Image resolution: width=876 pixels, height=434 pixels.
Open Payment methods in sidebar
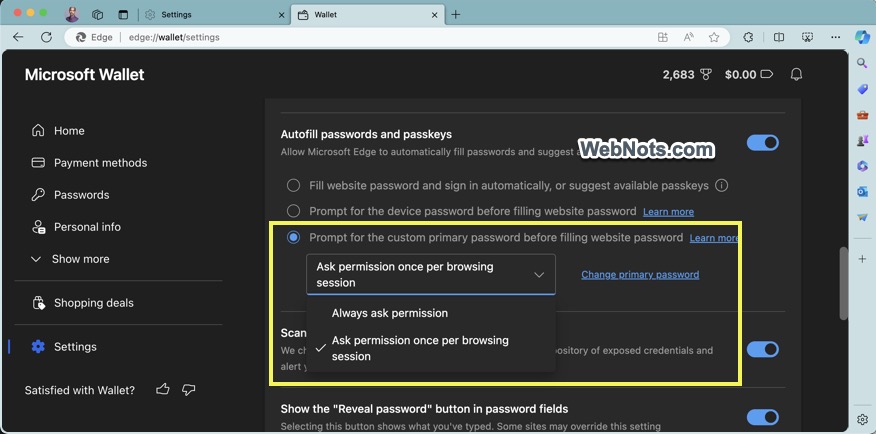(x=100, y=163)
